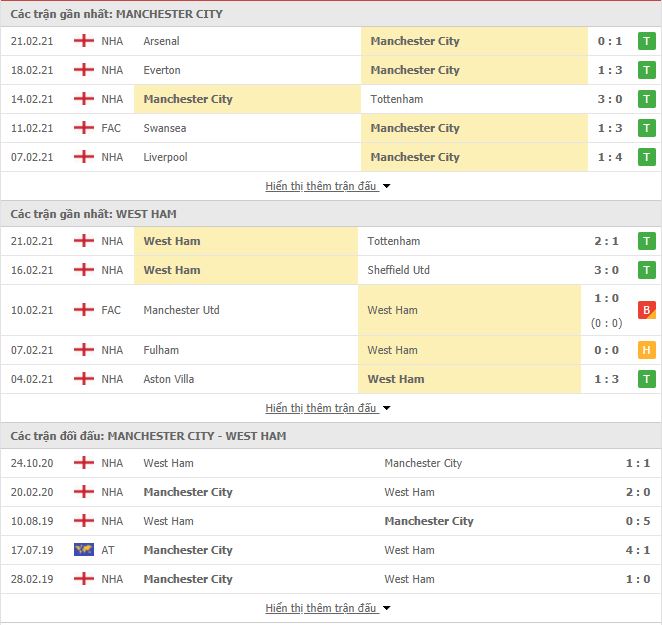Viewport: 662px width, 625px height.
Task: Click score 1 : 0 in 28.02.19 match
Action: pos(638,579)
